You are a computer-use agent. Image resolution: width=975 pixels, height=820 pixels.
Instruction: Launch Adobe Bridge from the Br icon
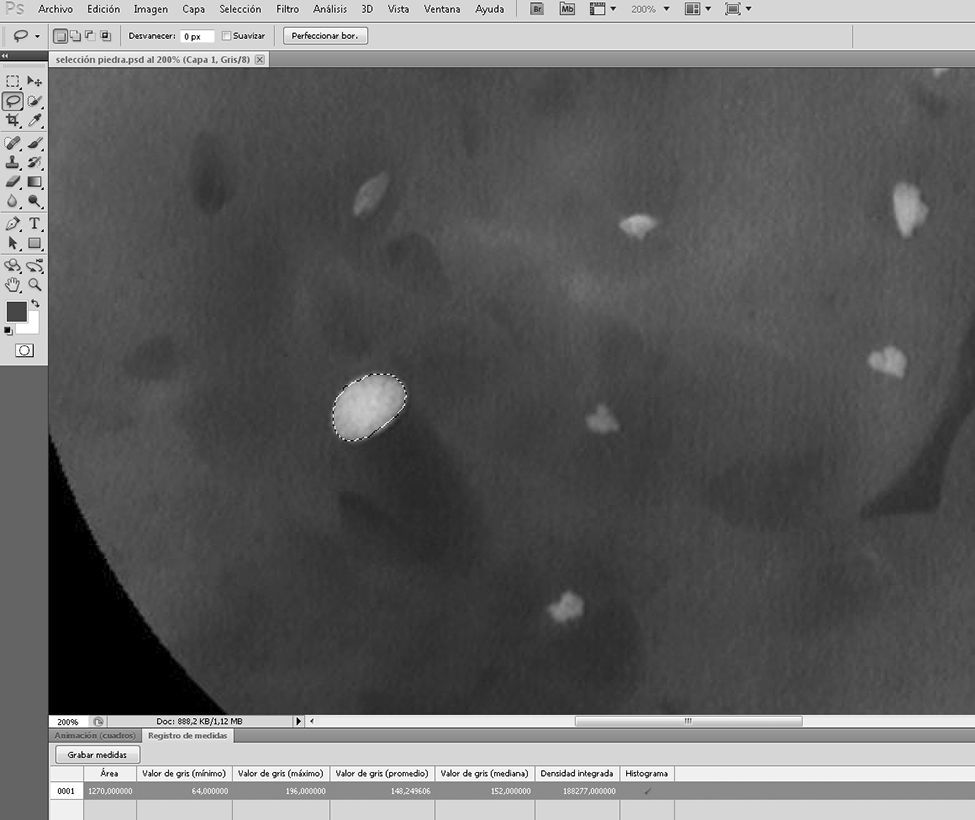tap(537, 9)
